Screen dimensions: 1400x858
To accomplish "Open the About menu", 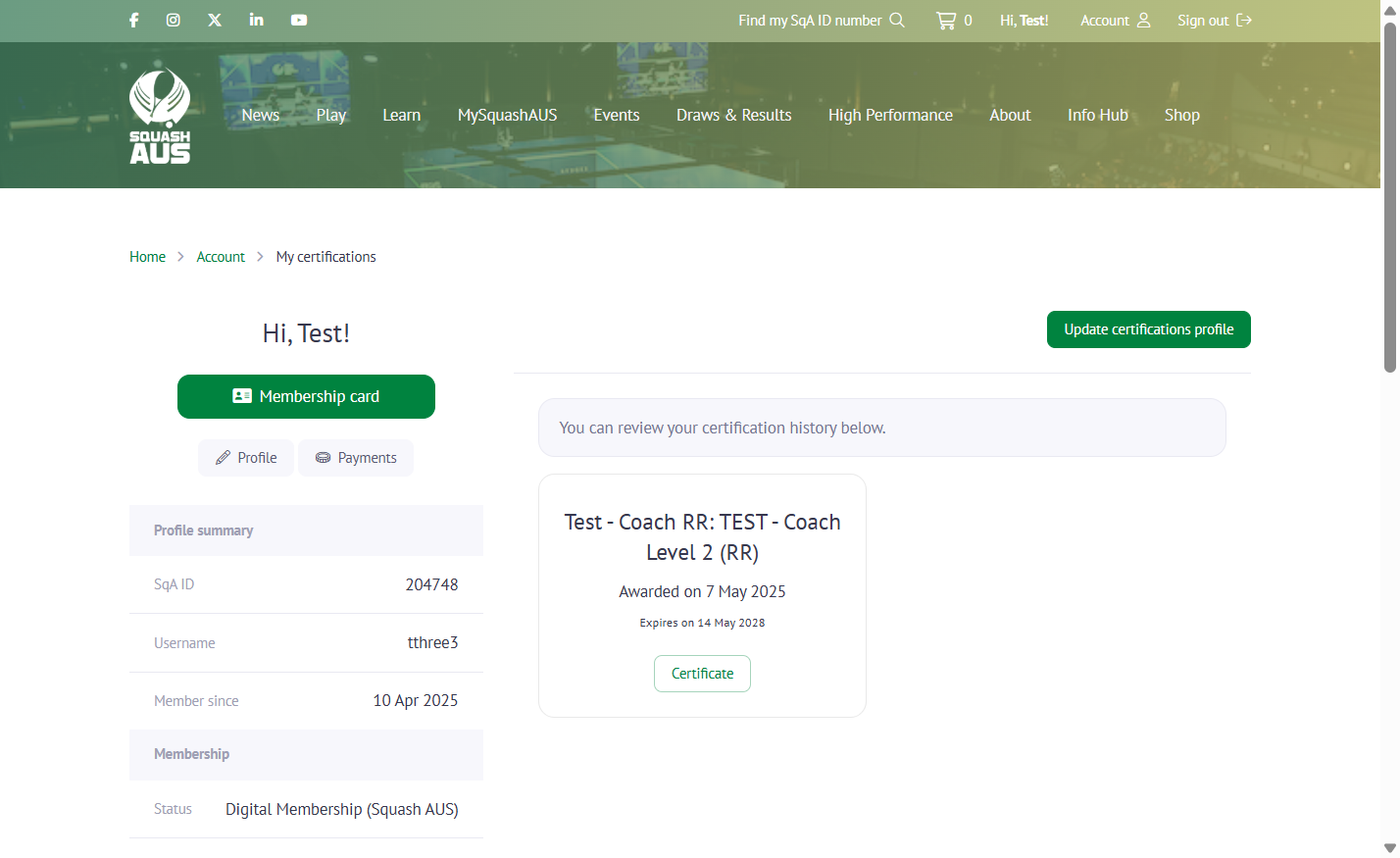I will click(1010, 115).
